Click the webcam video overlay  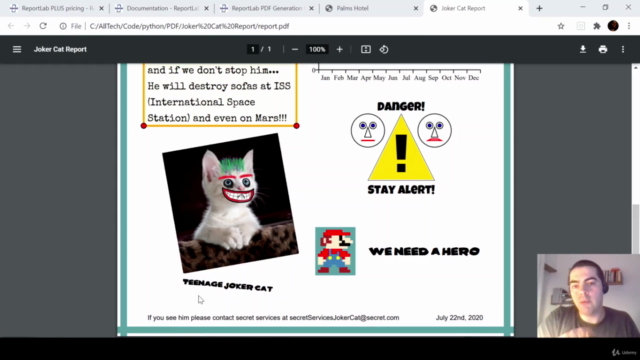[x=589, y=296]
